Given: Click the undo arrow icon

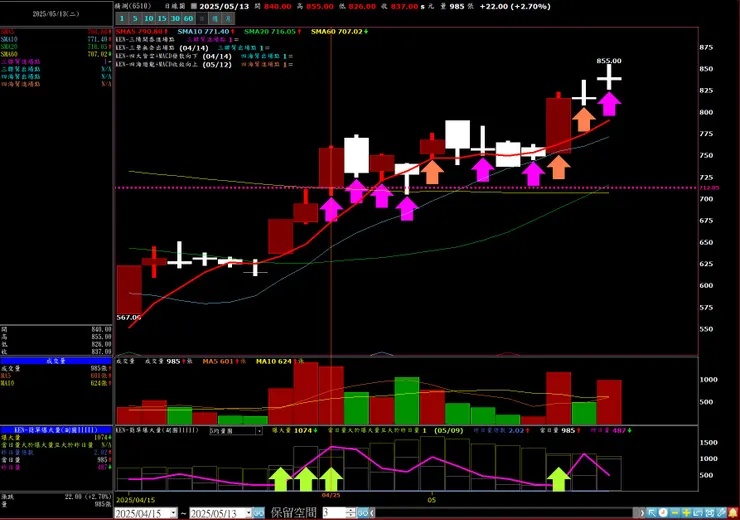Looking at the screenshot, I should [x=698, y=513].
